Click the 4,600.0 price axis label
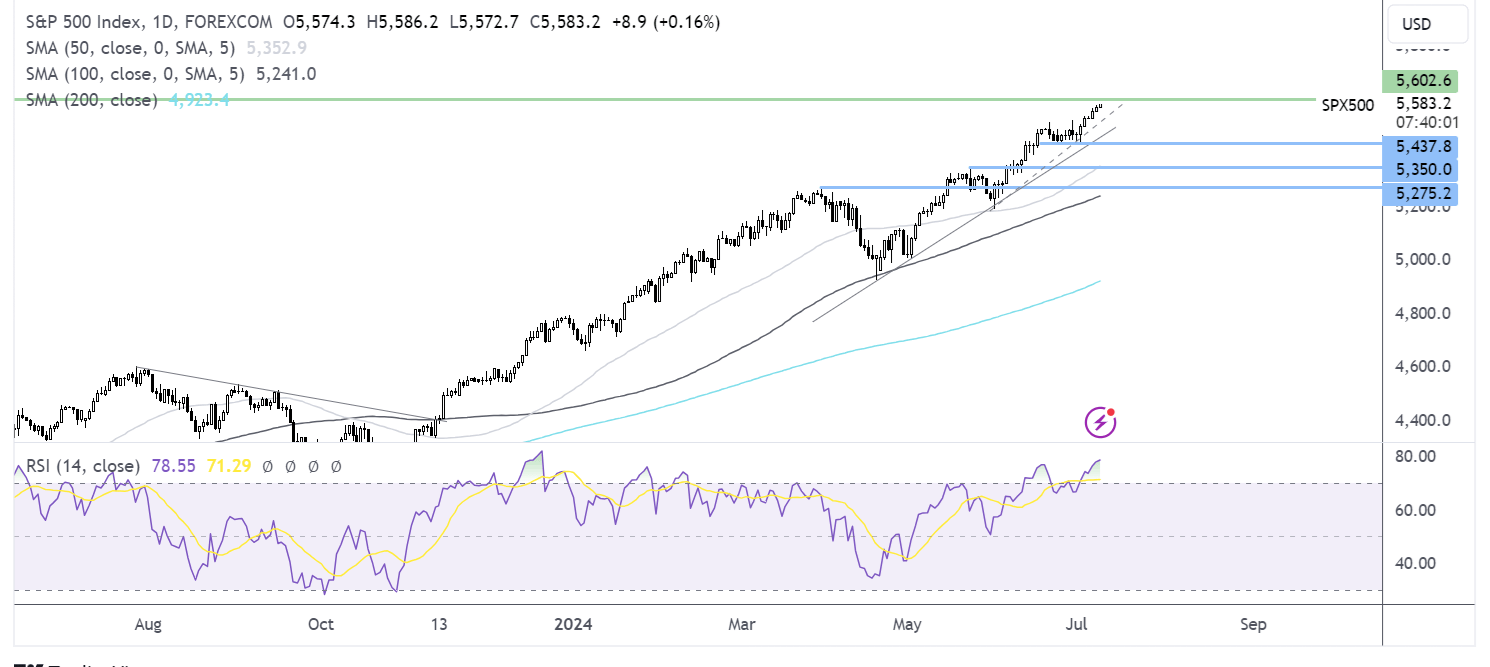1490x667 pixels. pos(1425,366)
